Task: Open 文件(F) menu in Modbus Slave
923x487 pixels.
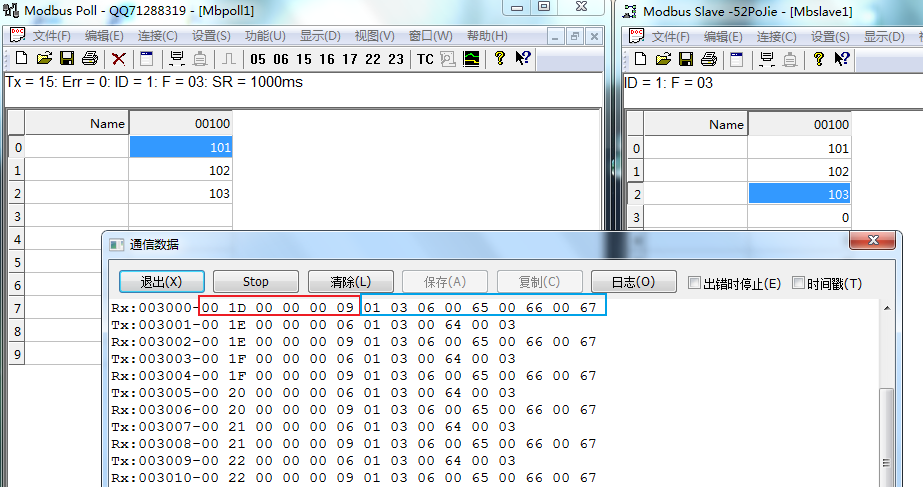Action: pyautogui.click(x=670, y=37)
